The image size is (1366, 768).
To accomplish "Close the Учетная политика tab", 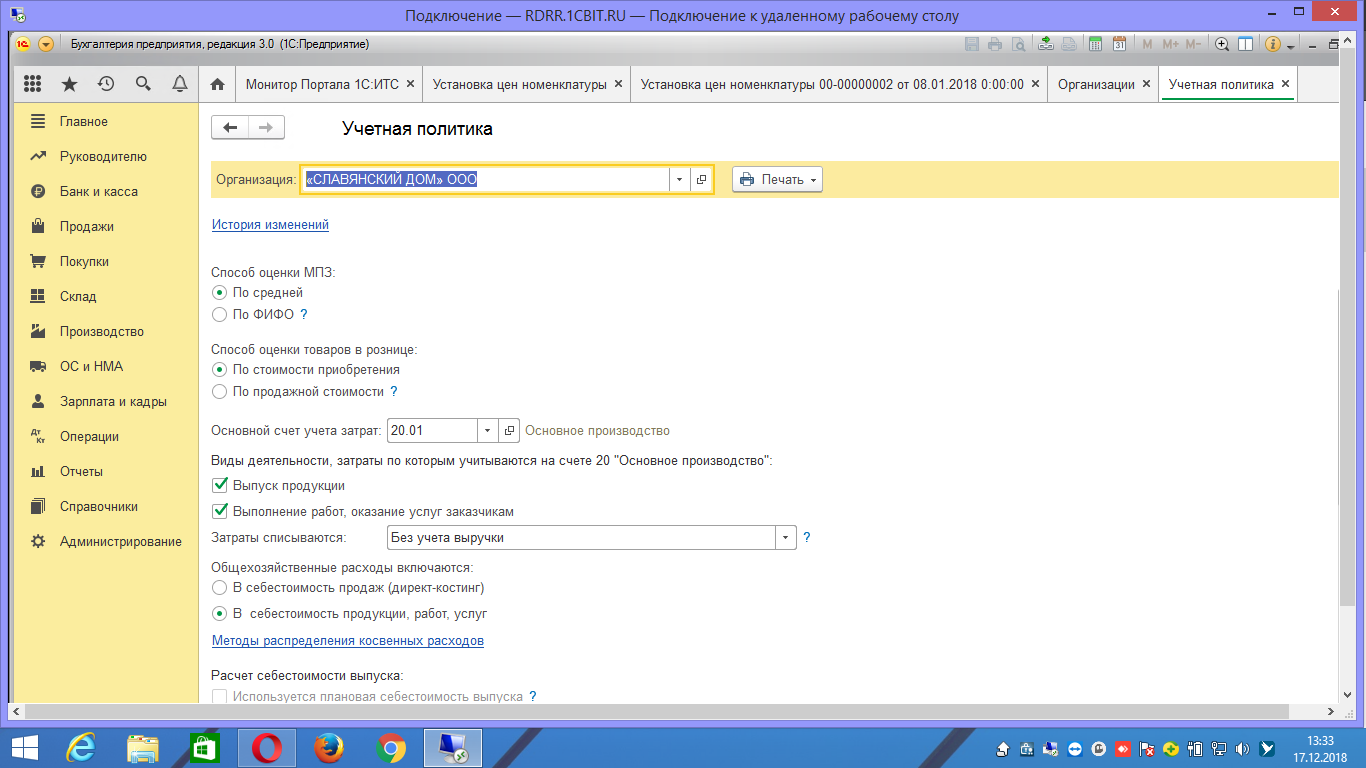I will pyautogui.click(x=1286, y=85).
